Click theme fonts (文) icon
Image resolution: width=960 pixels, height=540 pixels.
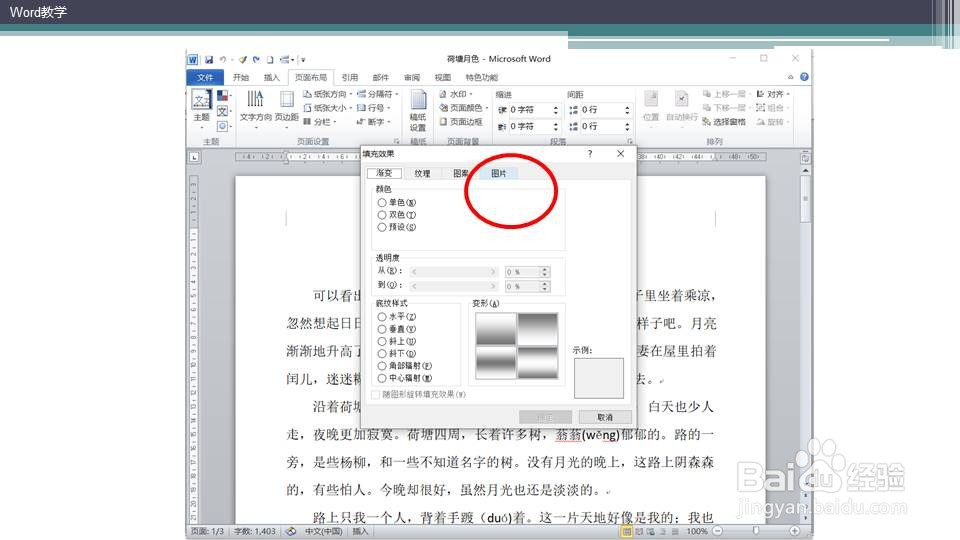point(222,111)
